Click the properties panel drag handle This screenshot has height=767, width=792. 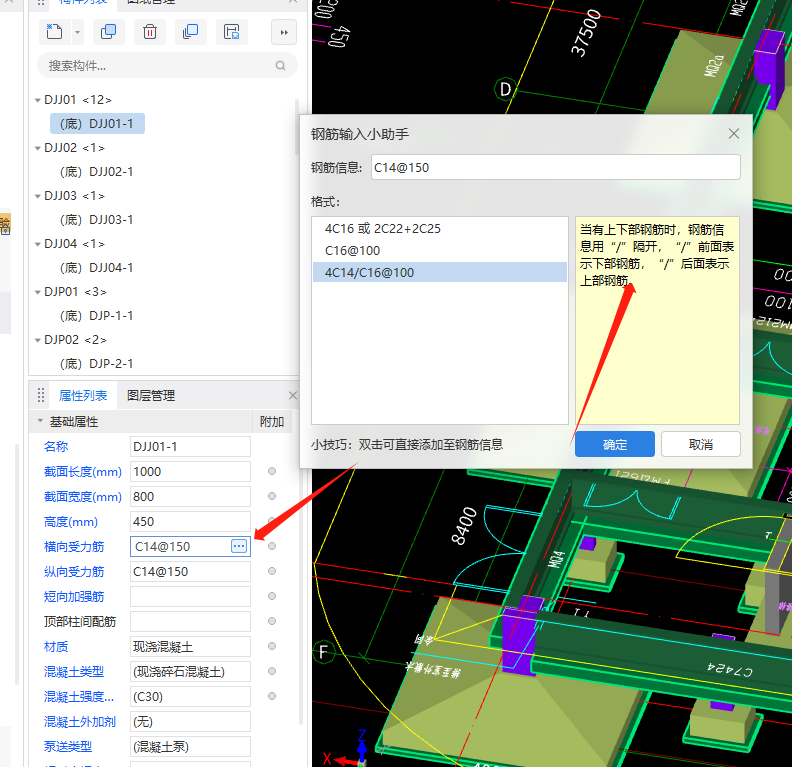41,395
